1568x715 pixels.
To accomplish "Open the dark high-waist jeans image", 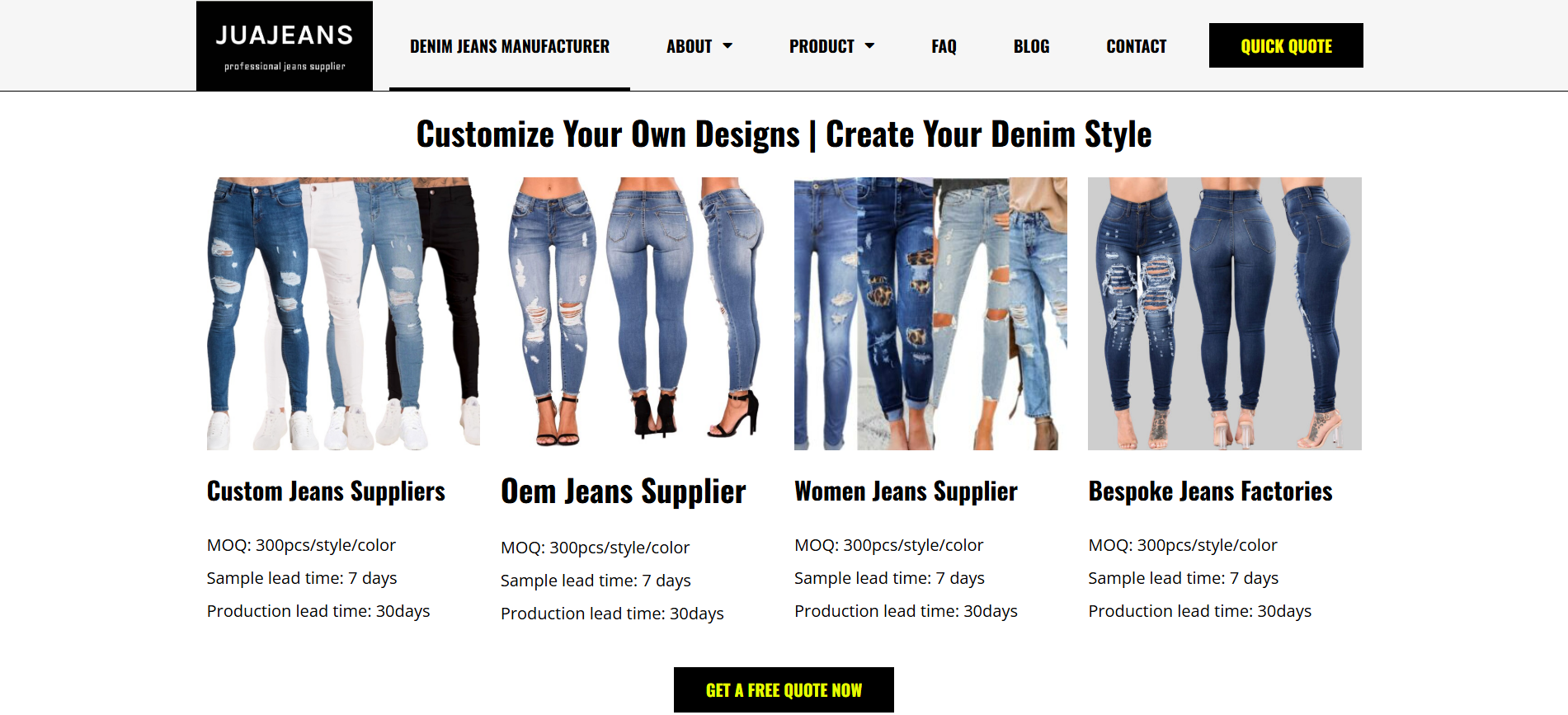I will coord(1225,313).
